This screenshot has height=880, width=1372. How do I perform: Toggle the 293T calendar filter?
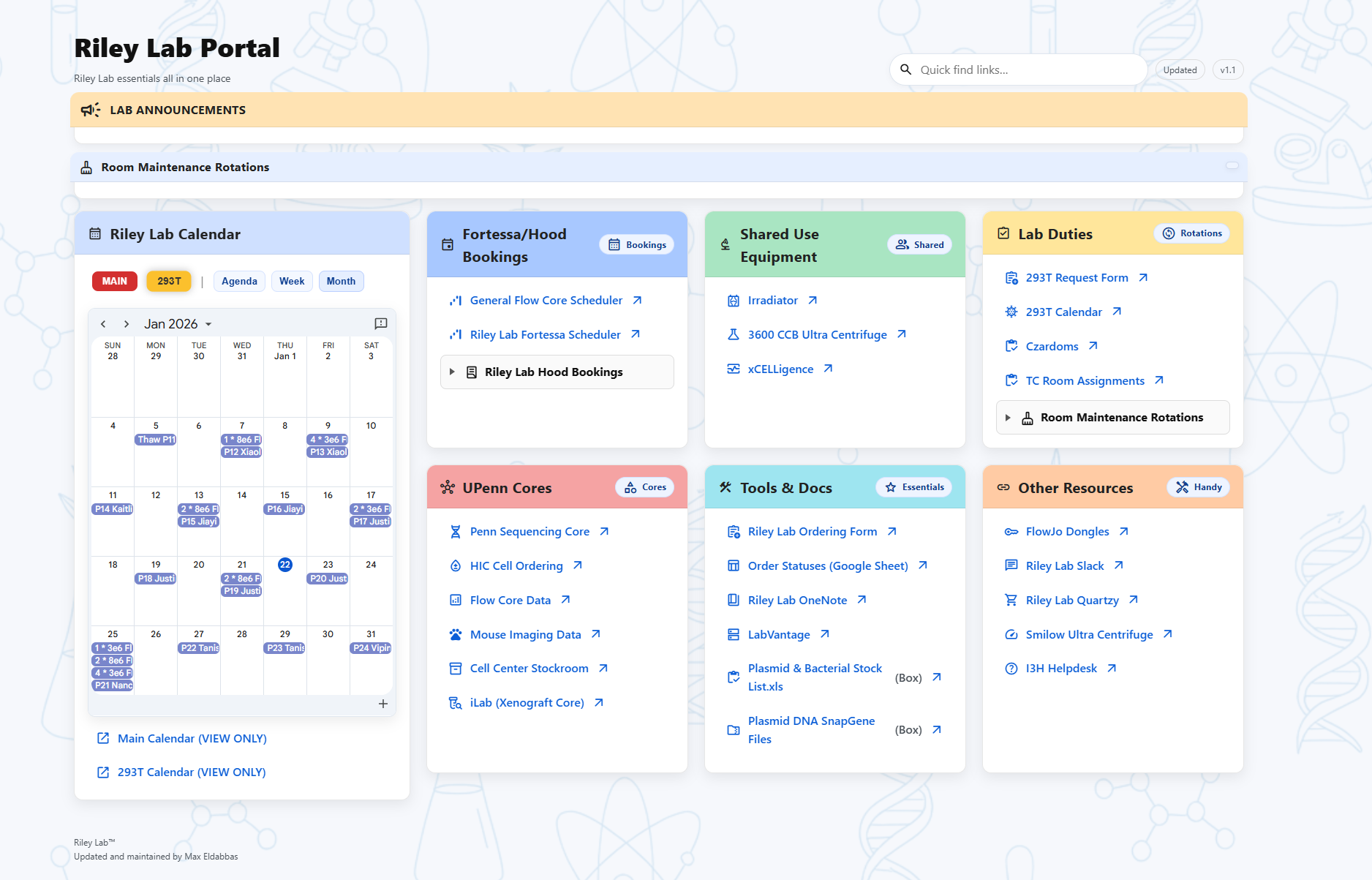[x=168, y=281]
